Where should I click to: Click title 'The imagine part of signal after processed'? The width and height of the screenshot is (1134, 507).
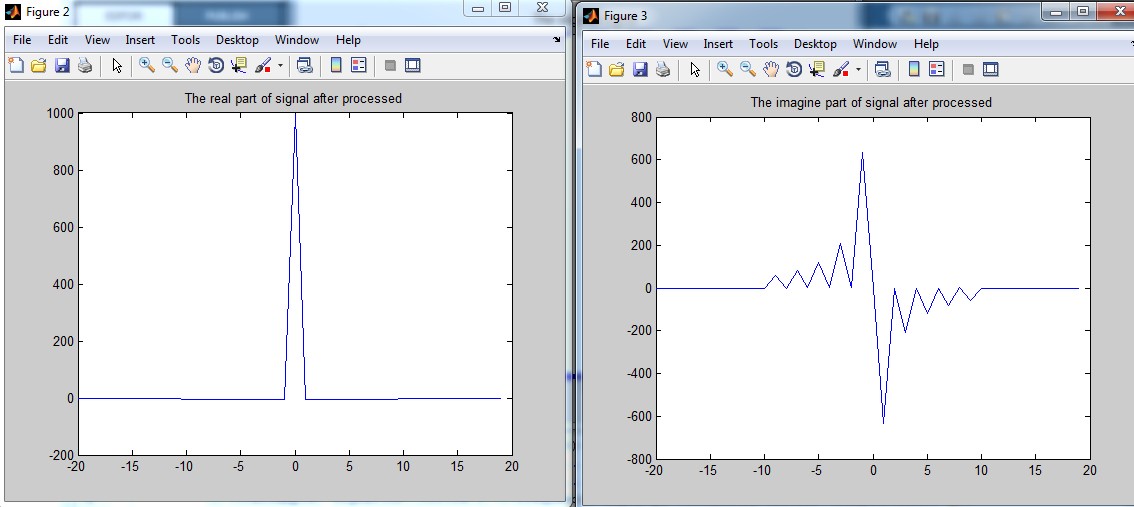click(871, 102)
